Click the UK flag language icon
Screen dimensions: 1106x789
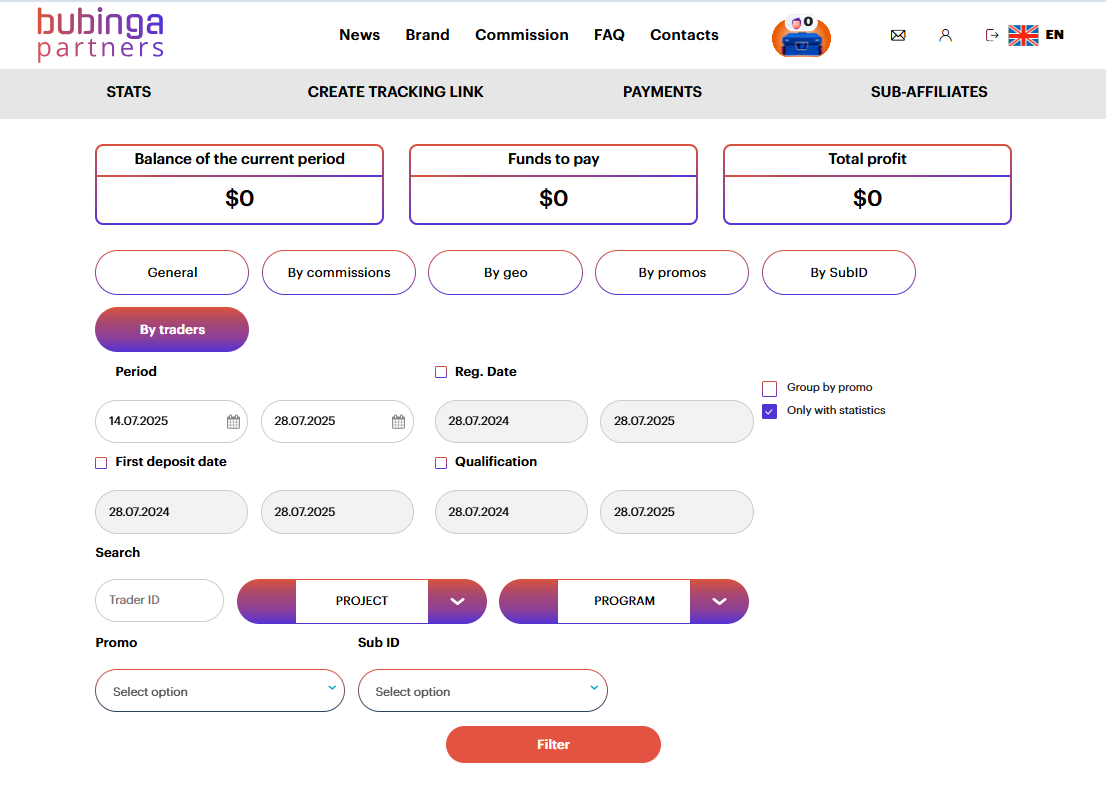coord(1023,35)
